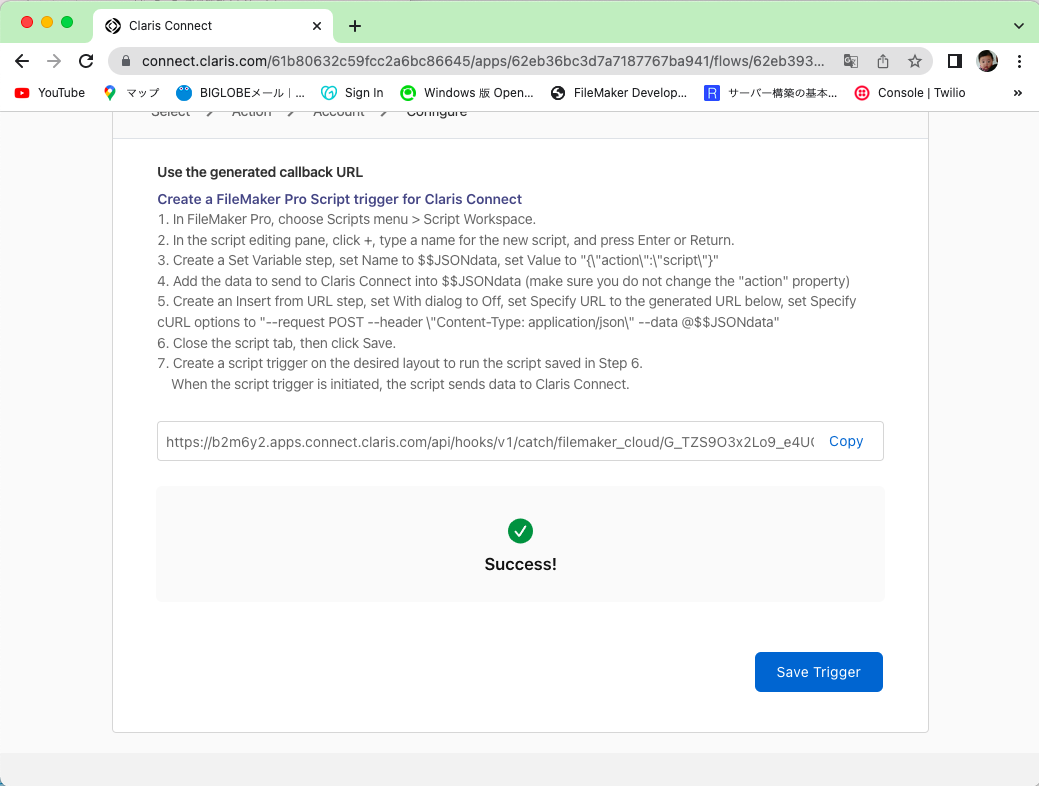Click the Save Trigger button
The height and width of the screenshot is (786, 1039).
click(x=818, y=672)
